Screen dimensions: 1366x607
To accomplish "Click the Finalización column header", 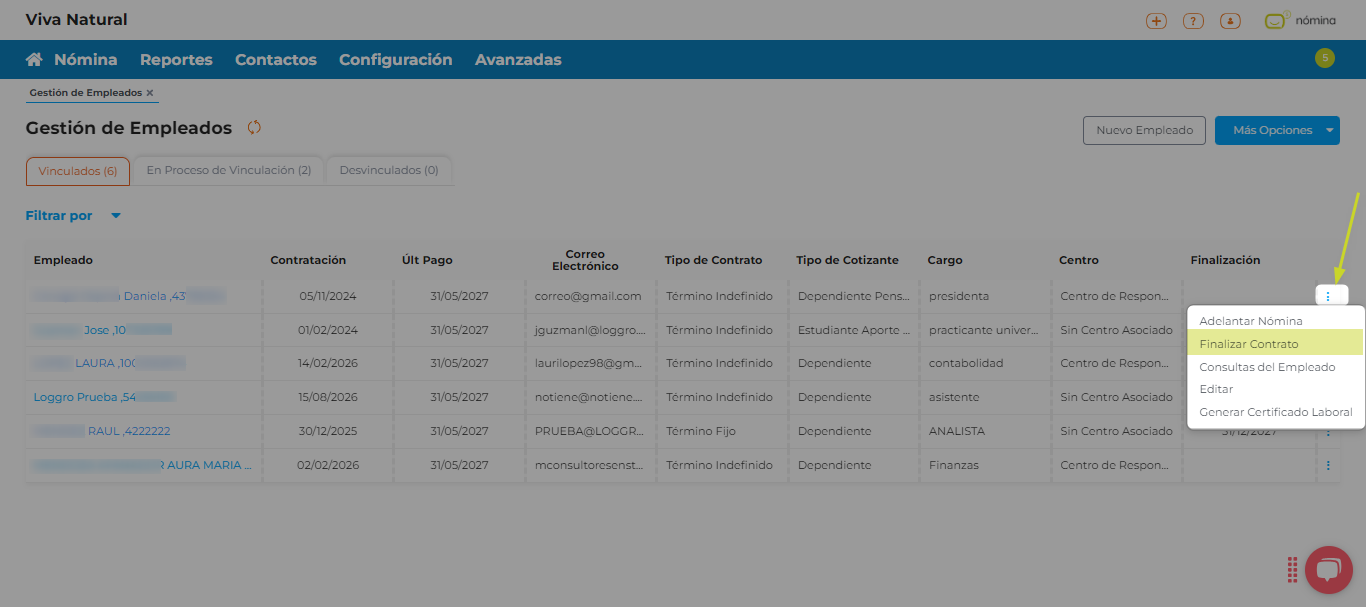I will click(1225, 260).
